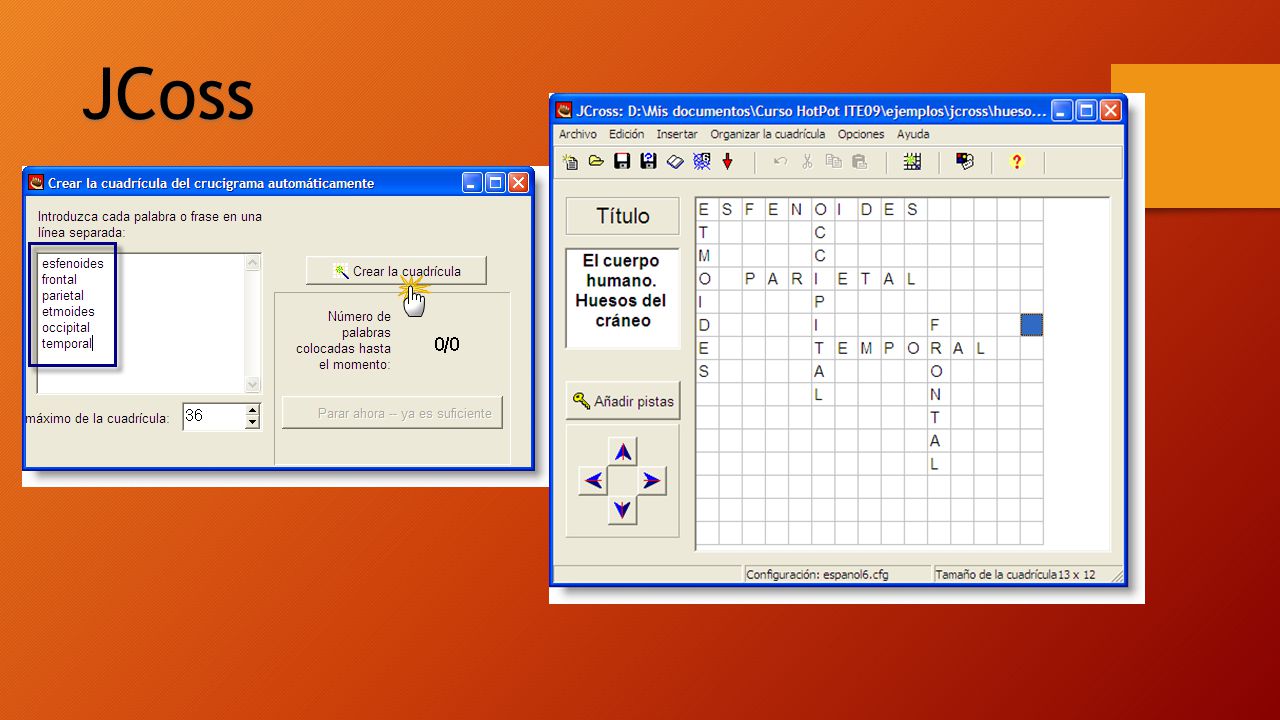Click the title box 'El cuerpo humano'
Image resolution: width=1280 pixels, height=720 pixels.
click(x=623, y=298)
